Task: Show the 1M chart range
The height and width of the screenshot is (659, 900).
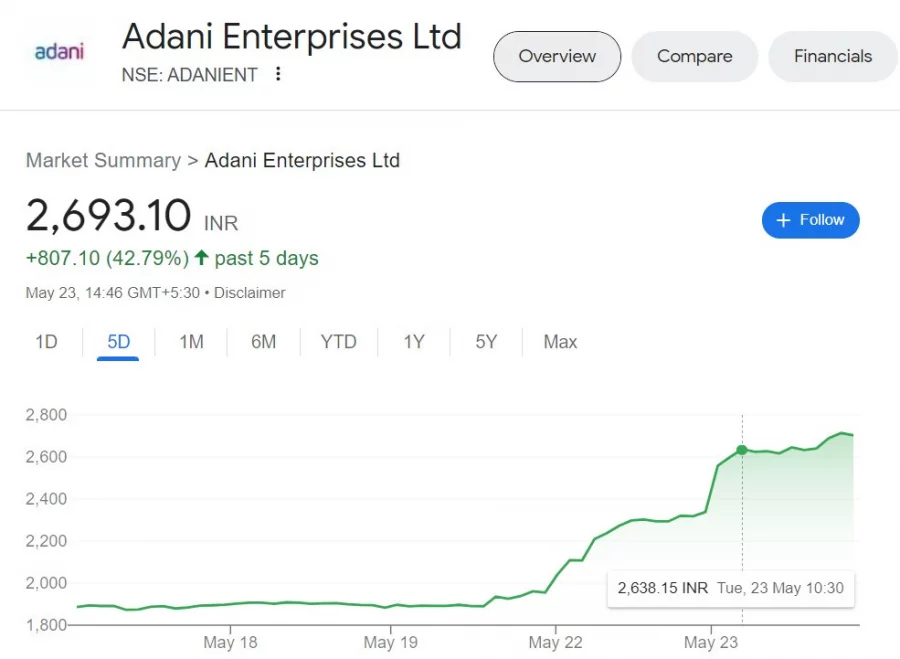Action: click(191, 342)
